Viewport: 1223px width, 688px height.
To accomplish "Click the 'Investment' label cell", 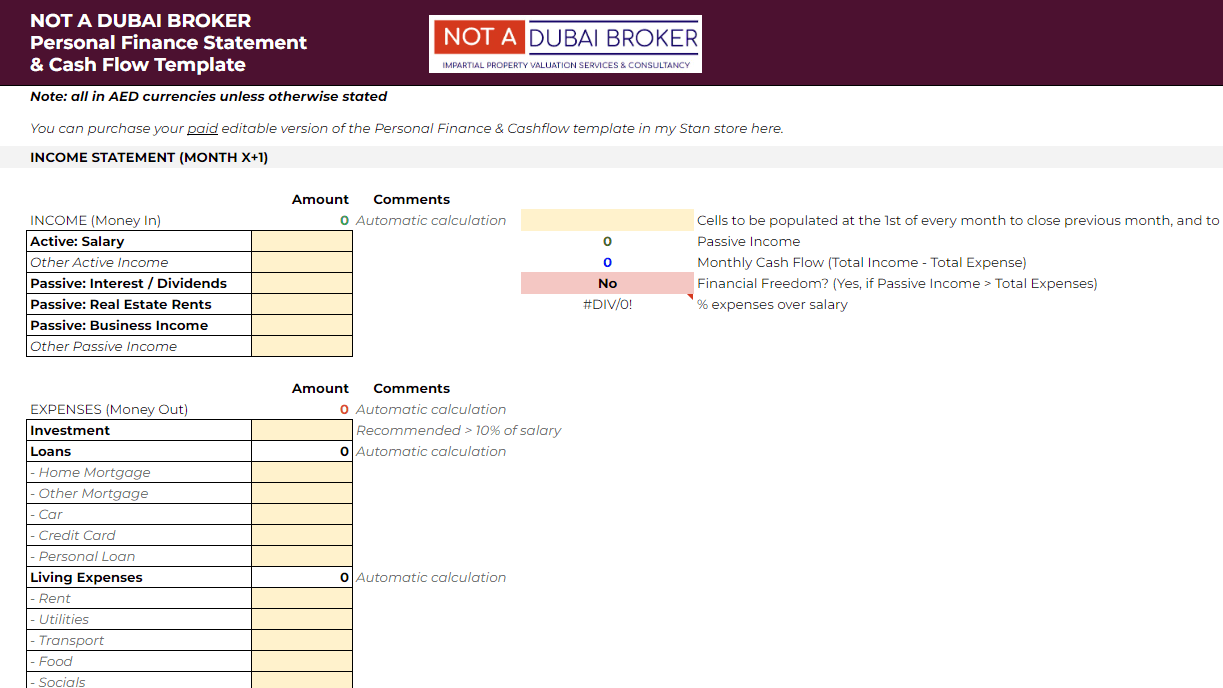I will [139, 430].
